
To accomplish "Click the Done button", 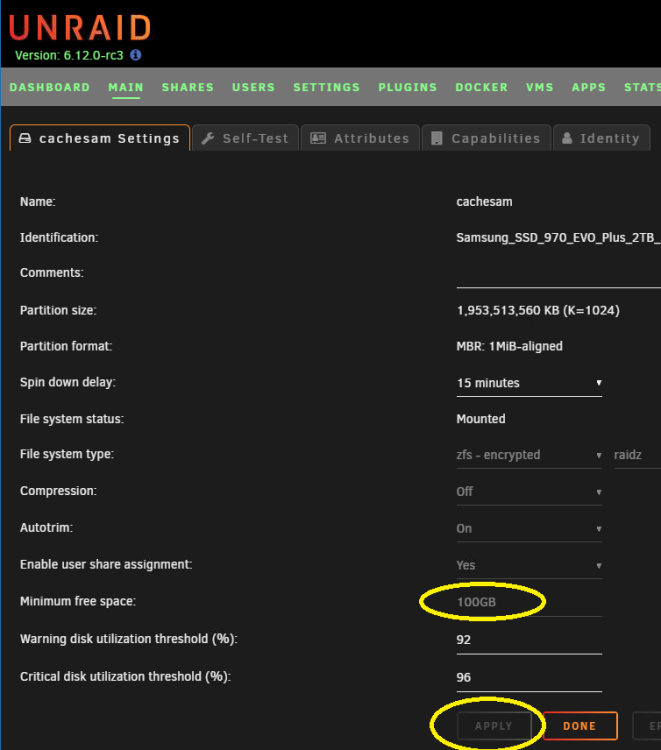I will (x=580, y=726).
